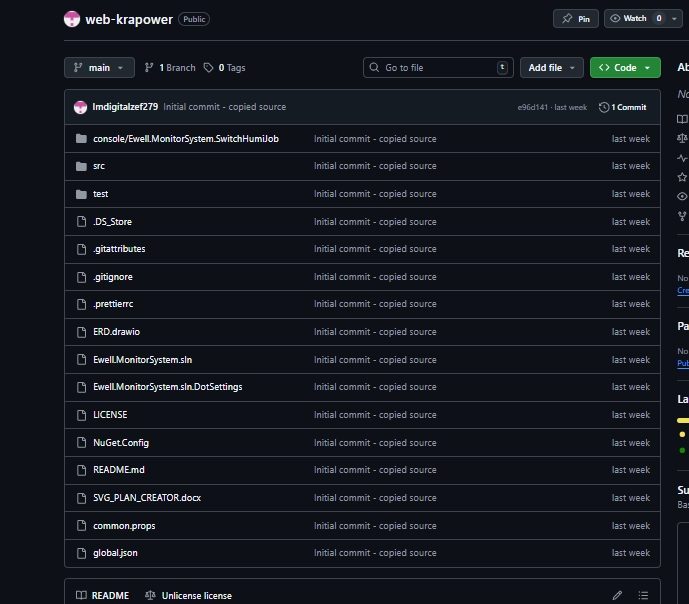Image resolution: width=689 pixels, height=604 pixels.
Task: Click sidebar license scale icon
Action: [682, 138]
